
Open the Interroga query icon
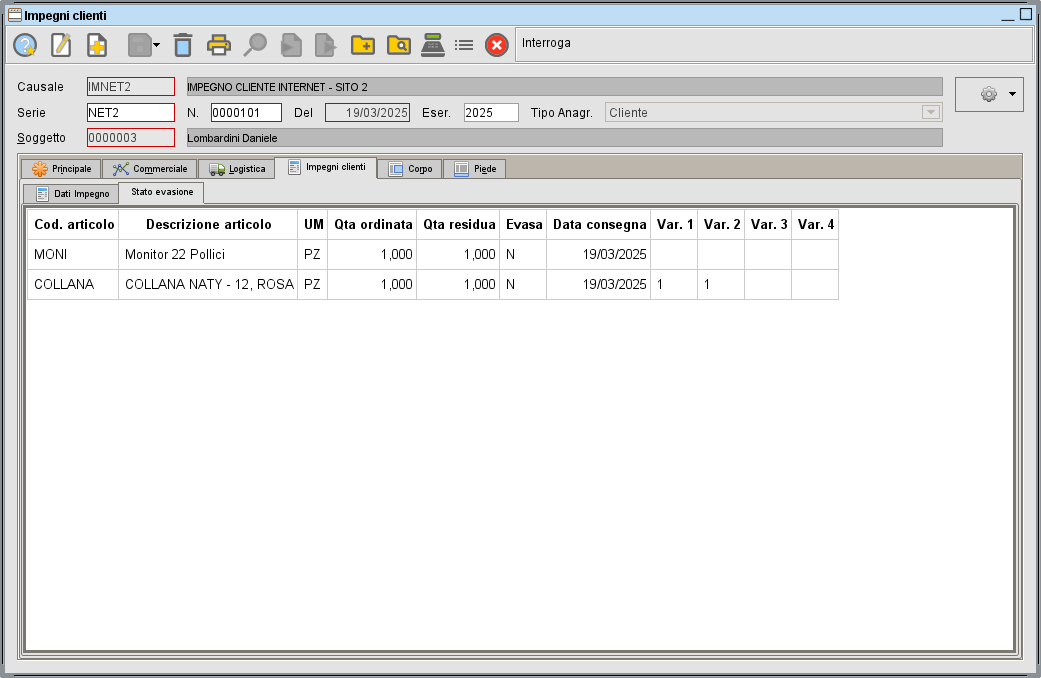click(x=25, y=45)
